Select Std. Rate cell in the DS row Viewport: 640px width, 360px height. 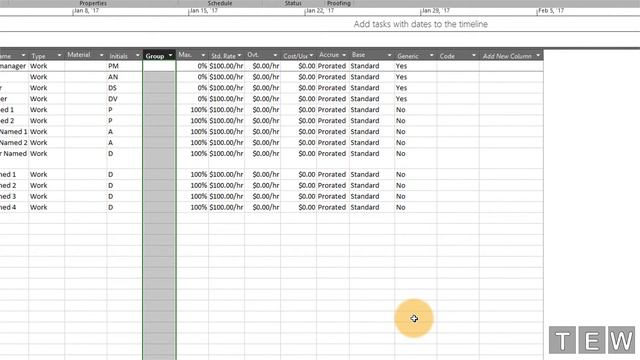tap(227, 88)
